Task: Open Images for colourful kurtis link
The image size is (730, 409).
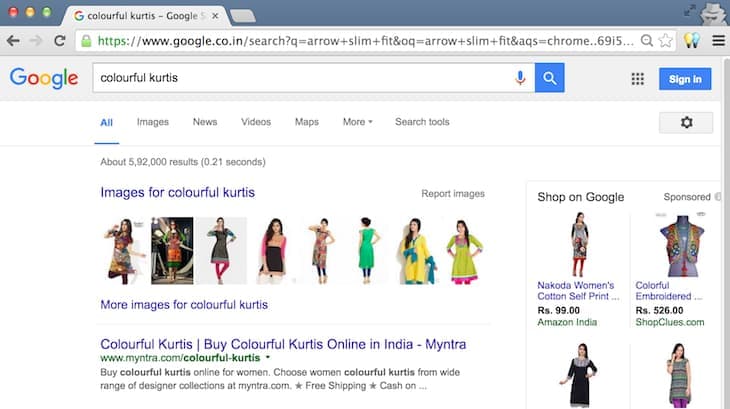Action: 177,193
